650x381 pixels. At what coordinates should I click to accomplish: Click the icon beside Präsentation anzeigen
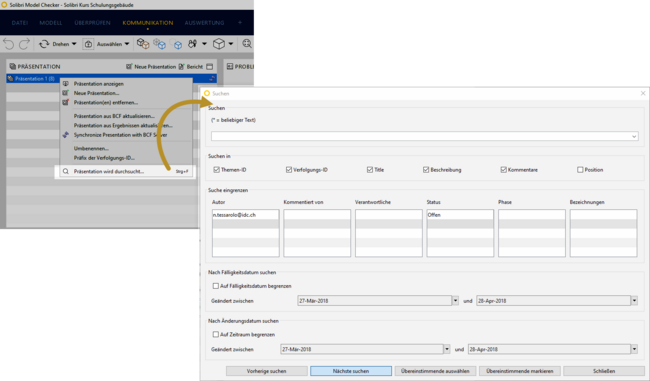tap(65, 83)
